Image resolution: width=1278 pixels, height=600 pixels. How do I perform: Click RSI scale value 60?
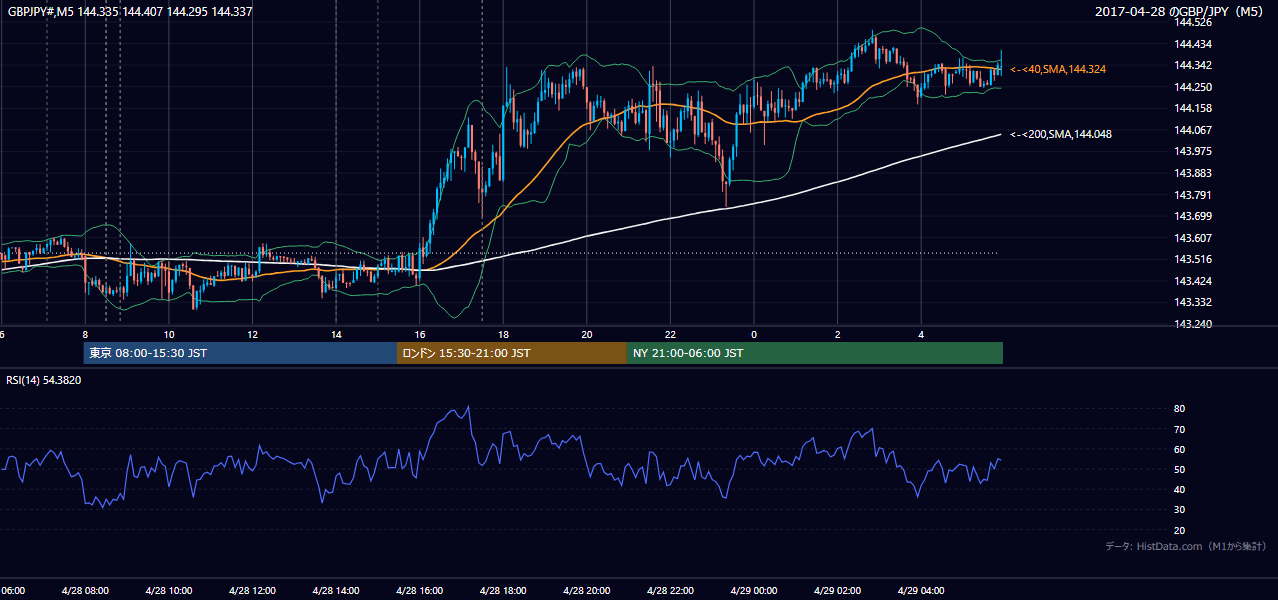tap(1180, 449)
